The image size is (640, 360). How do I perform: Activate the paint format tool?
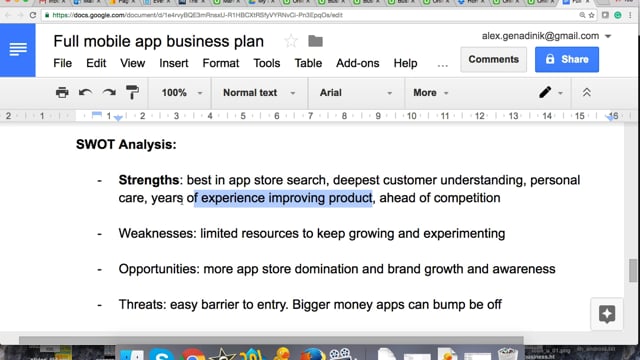click(132, 93)
